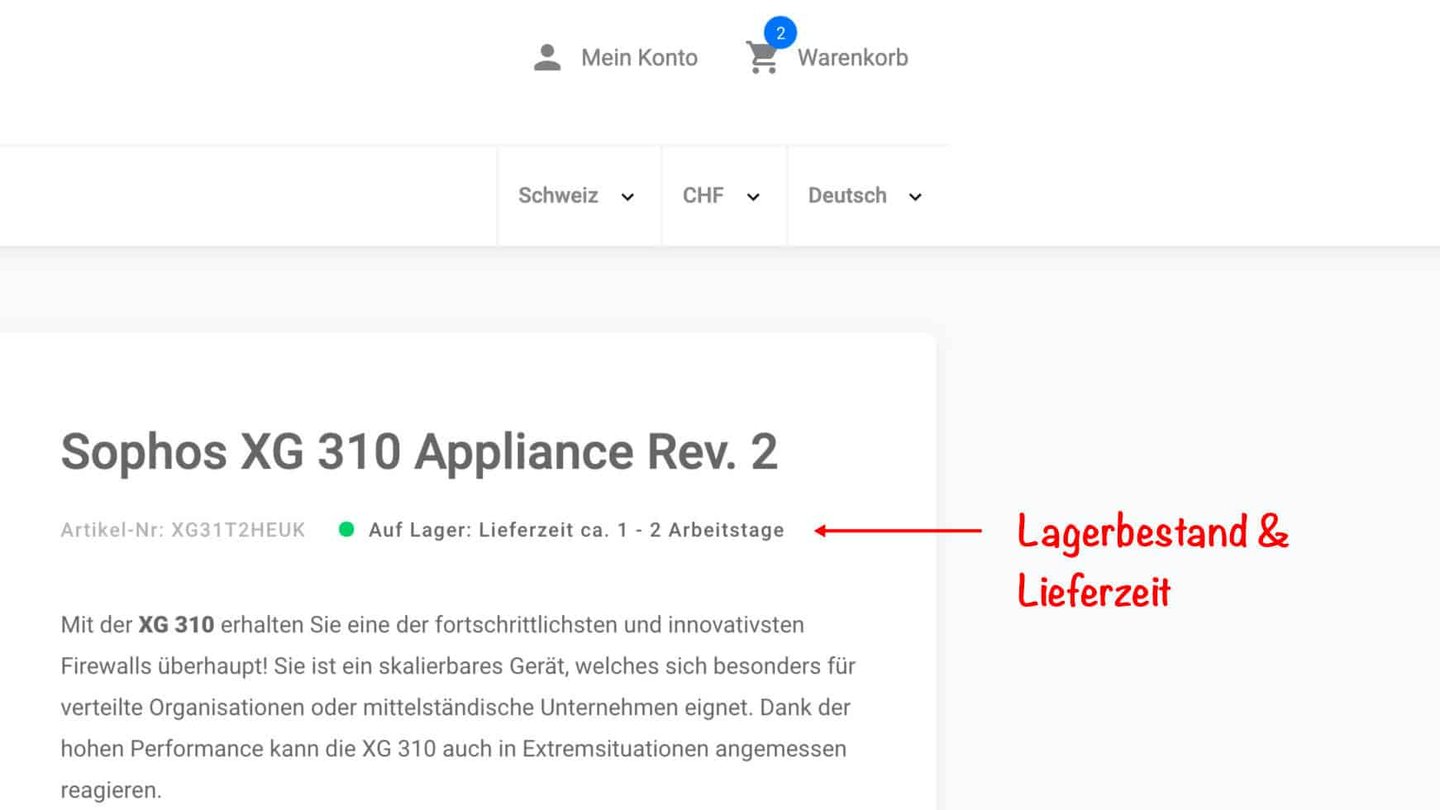This screenshot has height=810, width=1440.
Task: Open the Warenkorb shopping cart icon
Action: (x=762, y=59)
